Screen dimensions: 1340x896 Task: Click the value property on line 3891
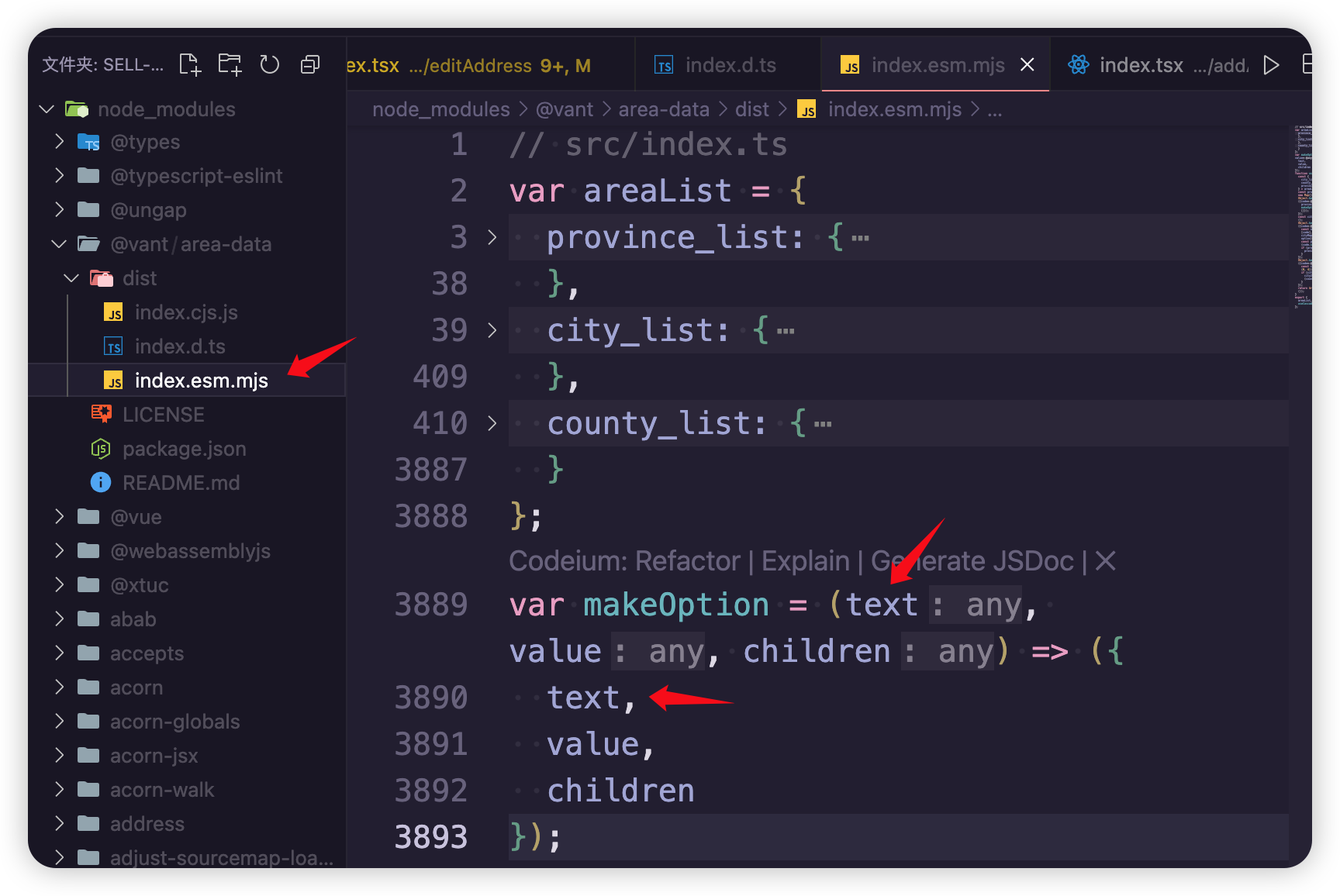(593, 744)
